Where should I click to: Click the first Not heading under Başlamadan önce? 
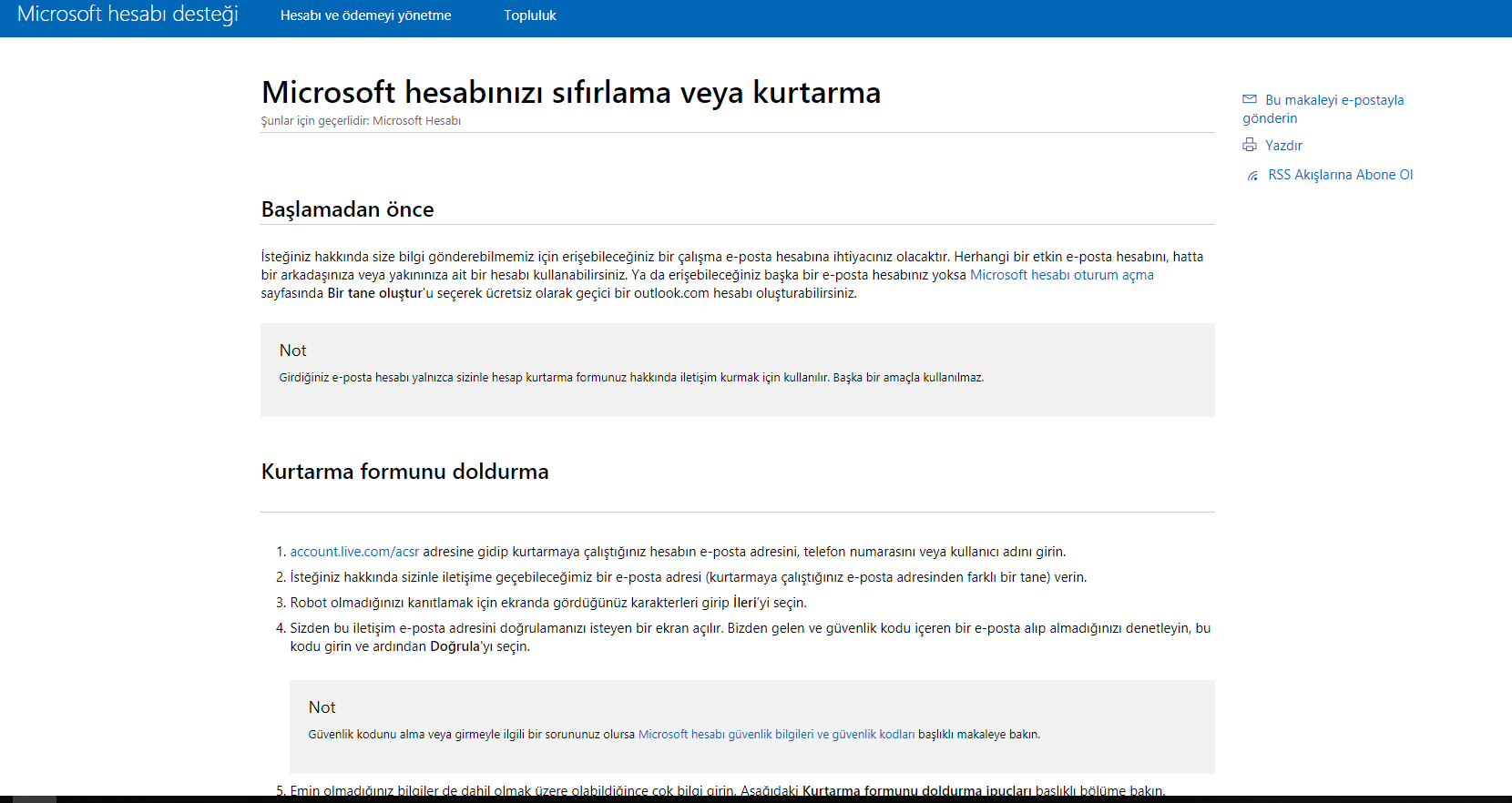[x=292, y=351]
